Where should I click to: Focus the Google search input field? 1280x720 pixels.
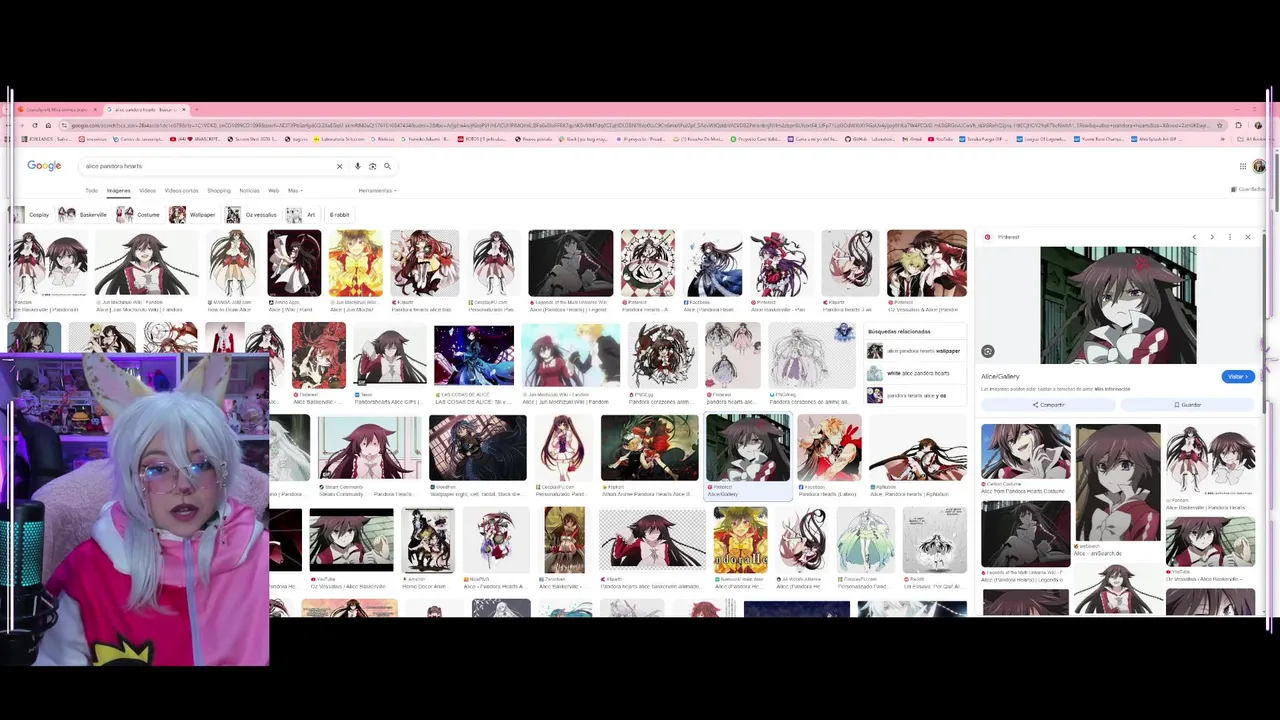tap(207, 166)
